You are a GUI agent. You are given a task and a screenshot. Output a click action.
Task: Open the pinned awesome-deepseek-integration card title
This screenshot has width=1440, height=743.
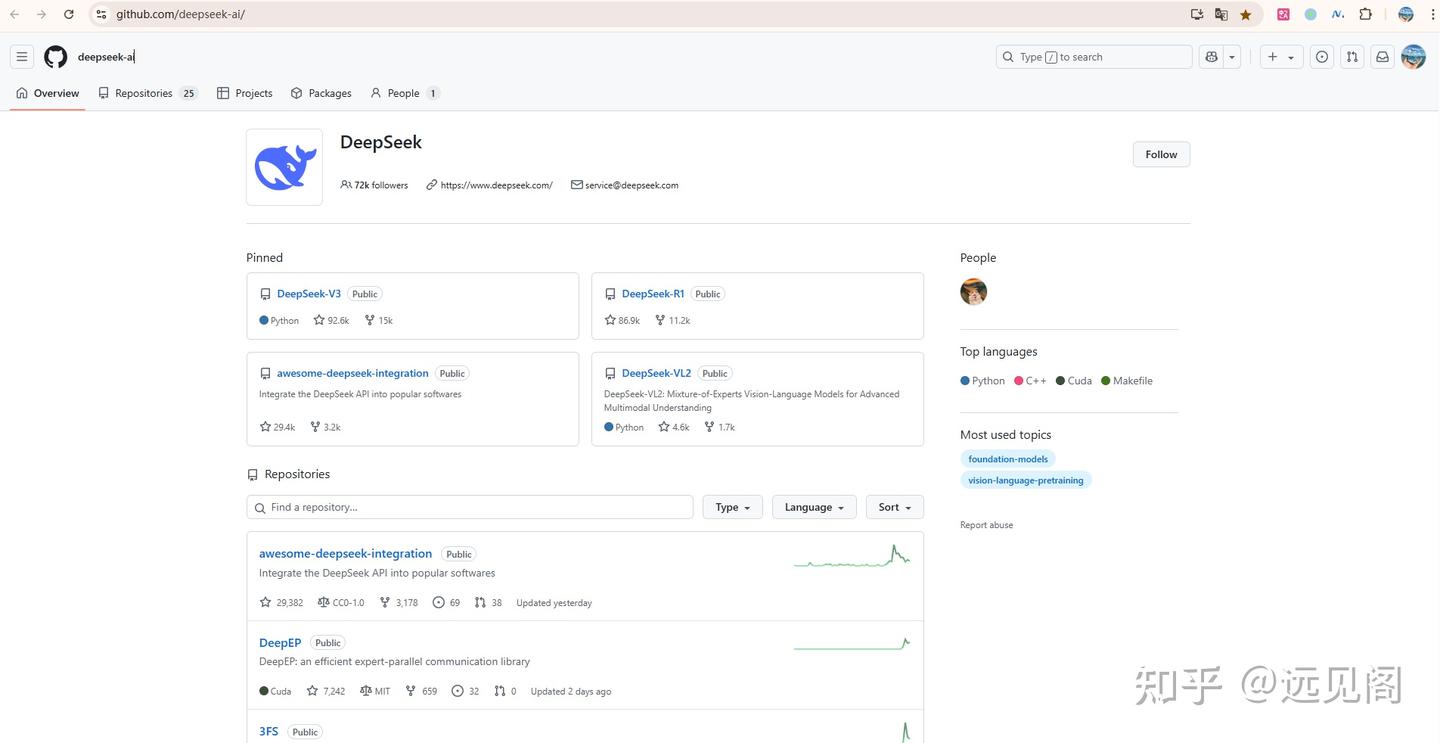tap(353, 373)
